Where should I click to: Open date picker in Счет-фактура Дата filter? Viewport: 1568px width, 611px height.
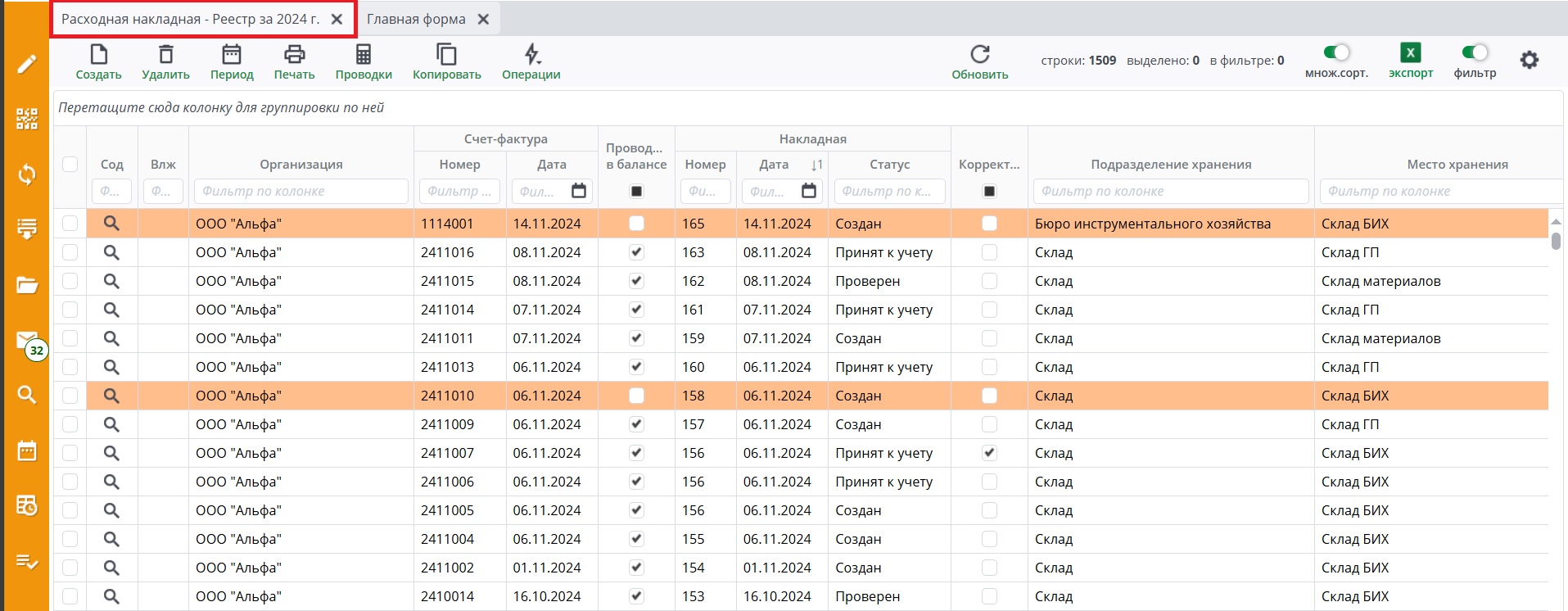tap(579, 191)
